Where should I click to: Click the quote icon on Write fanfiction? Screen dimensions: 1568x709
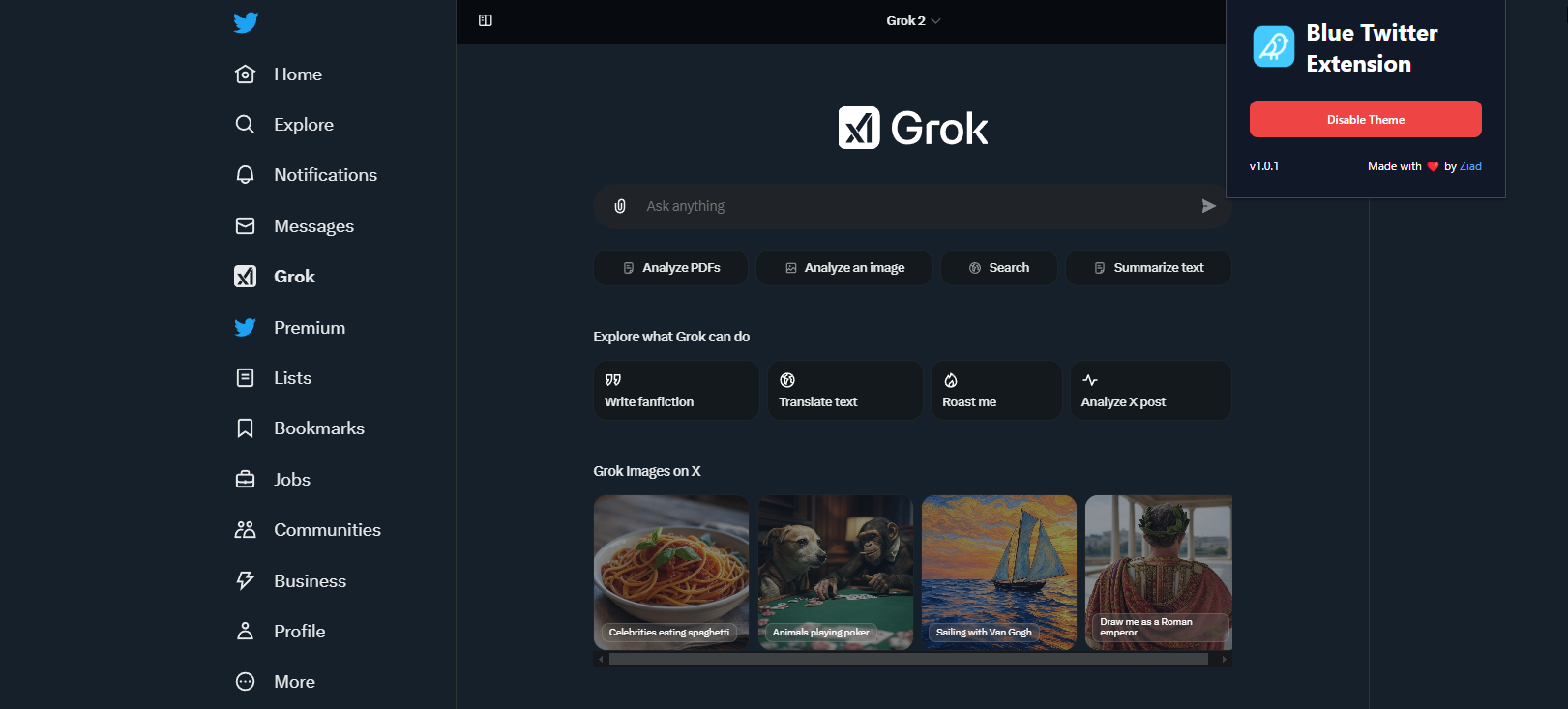point(613,380)
